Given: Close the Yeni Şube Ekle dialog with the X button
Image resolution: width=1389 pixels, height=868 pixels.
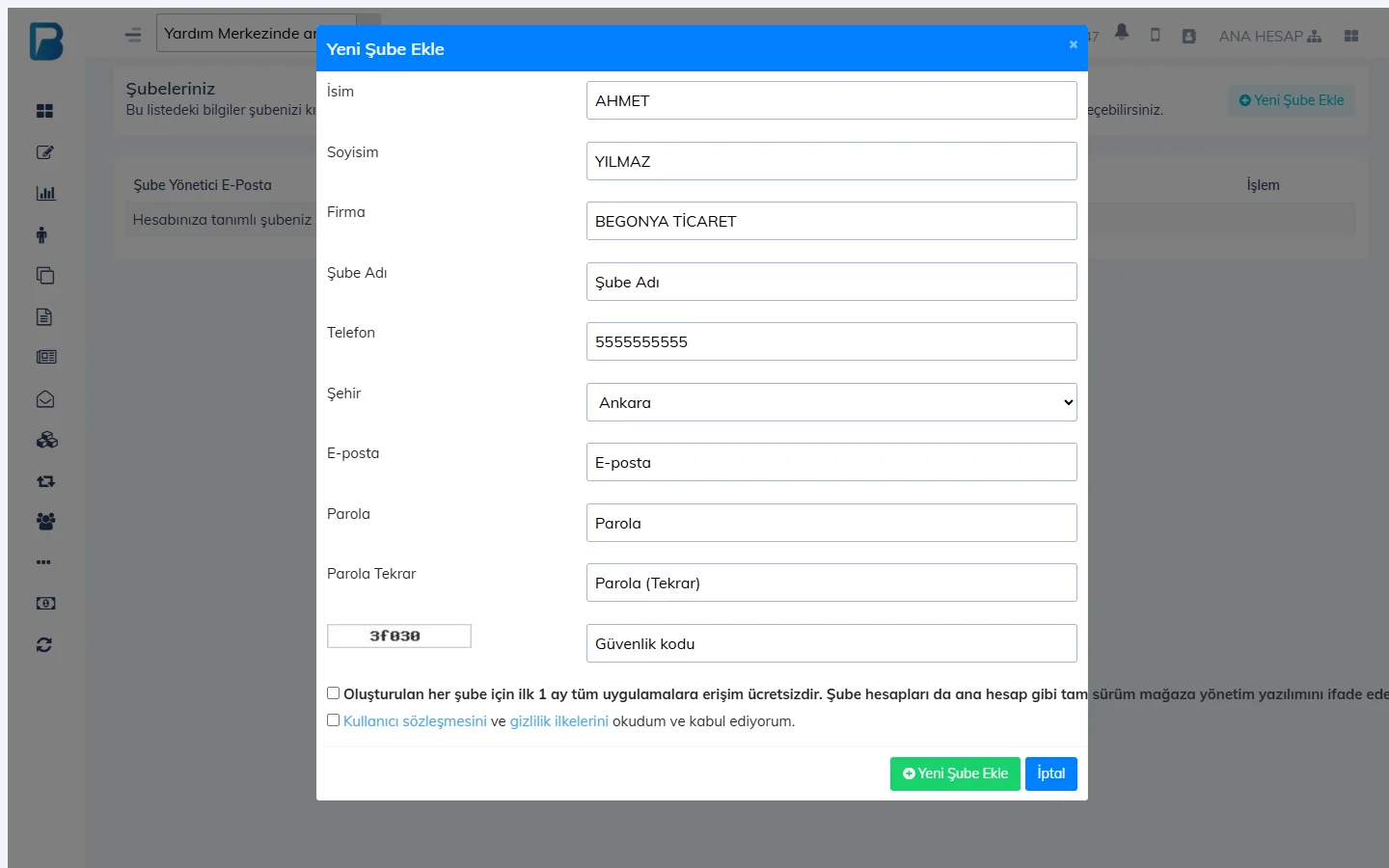Looking at the screenshot, I should pyautogui.click(x=1073, y=44).
